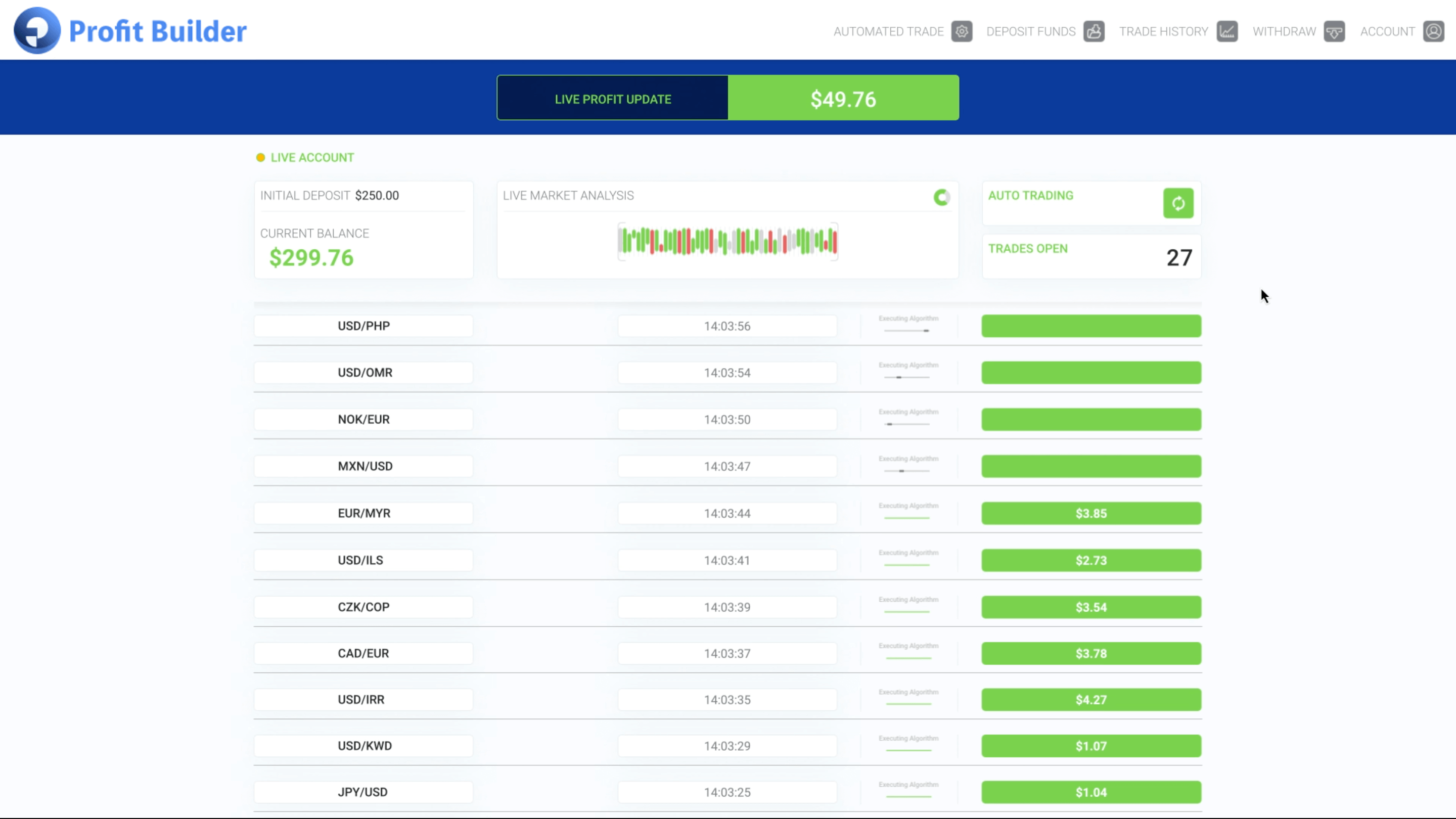Open the ACCOUNT menu item
Screen dimensions: 1456x819
point(1388,32)
